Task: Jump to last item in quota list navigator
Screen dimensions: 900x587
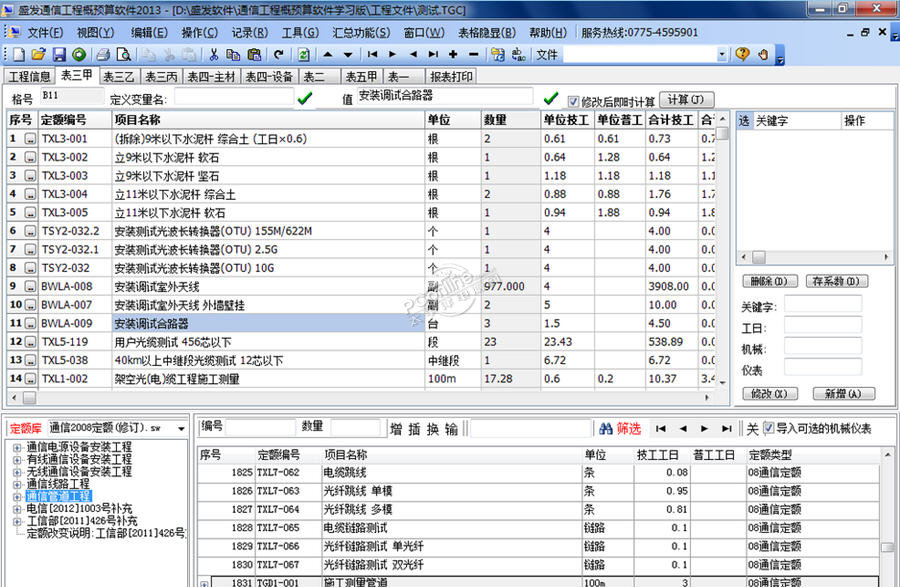Action: click(727, 429)
